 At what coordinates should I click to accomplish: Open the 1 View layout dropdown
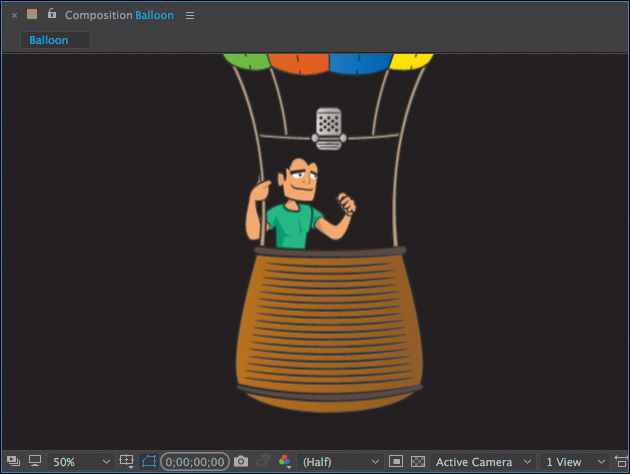pos(575,462)
